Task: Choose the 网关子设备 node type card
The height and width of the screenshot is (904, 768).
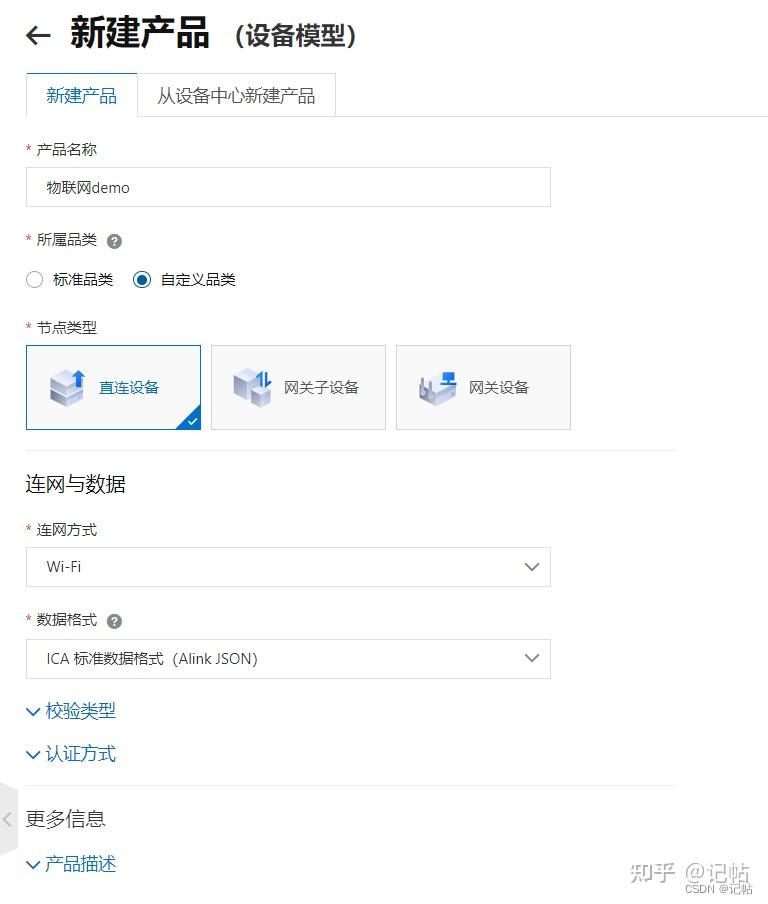Action: coord(298,387)
